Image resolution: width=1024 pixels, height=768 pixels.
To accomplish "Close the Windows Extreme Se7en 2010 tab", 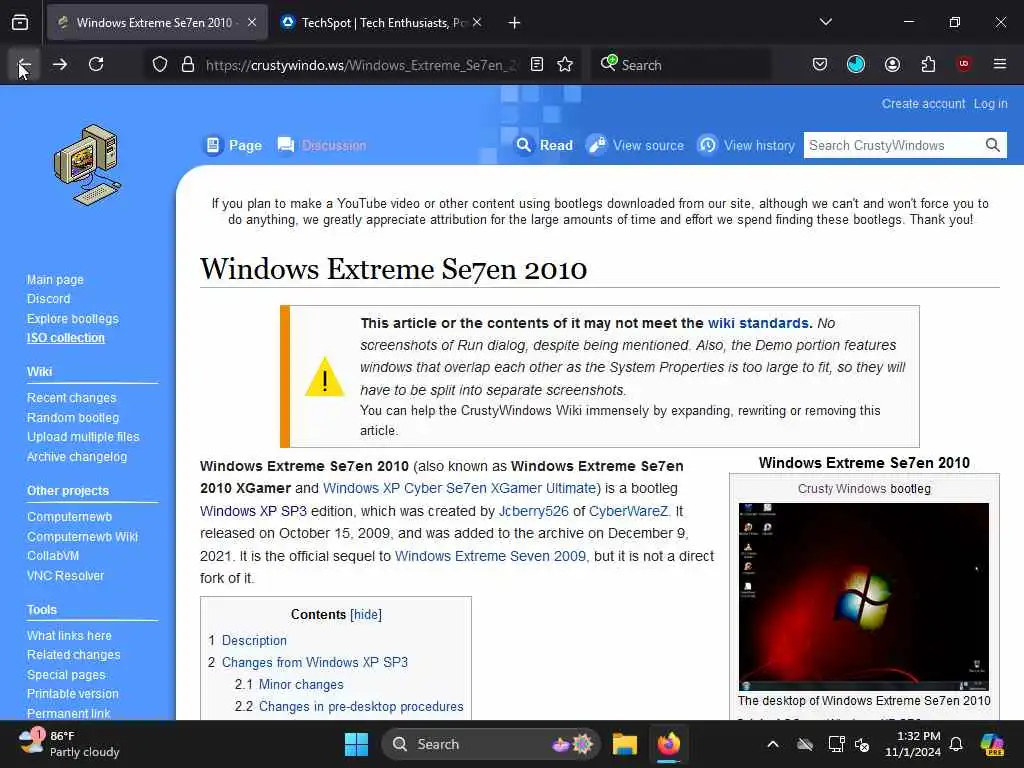I will 252,23.
